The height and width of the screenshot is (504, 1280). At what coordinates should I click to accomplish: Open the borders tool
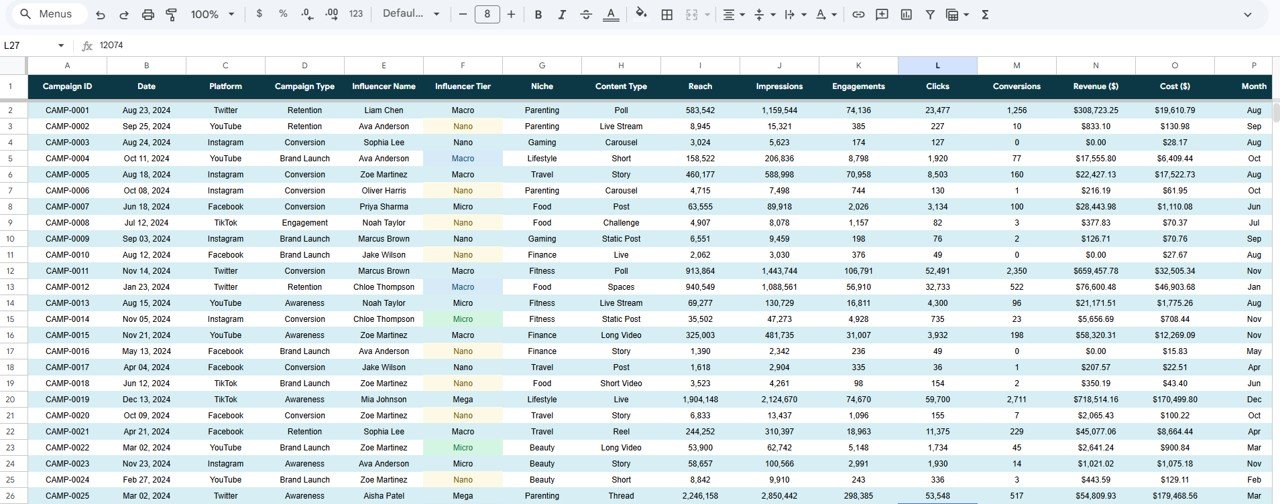(x=666, y=15)
